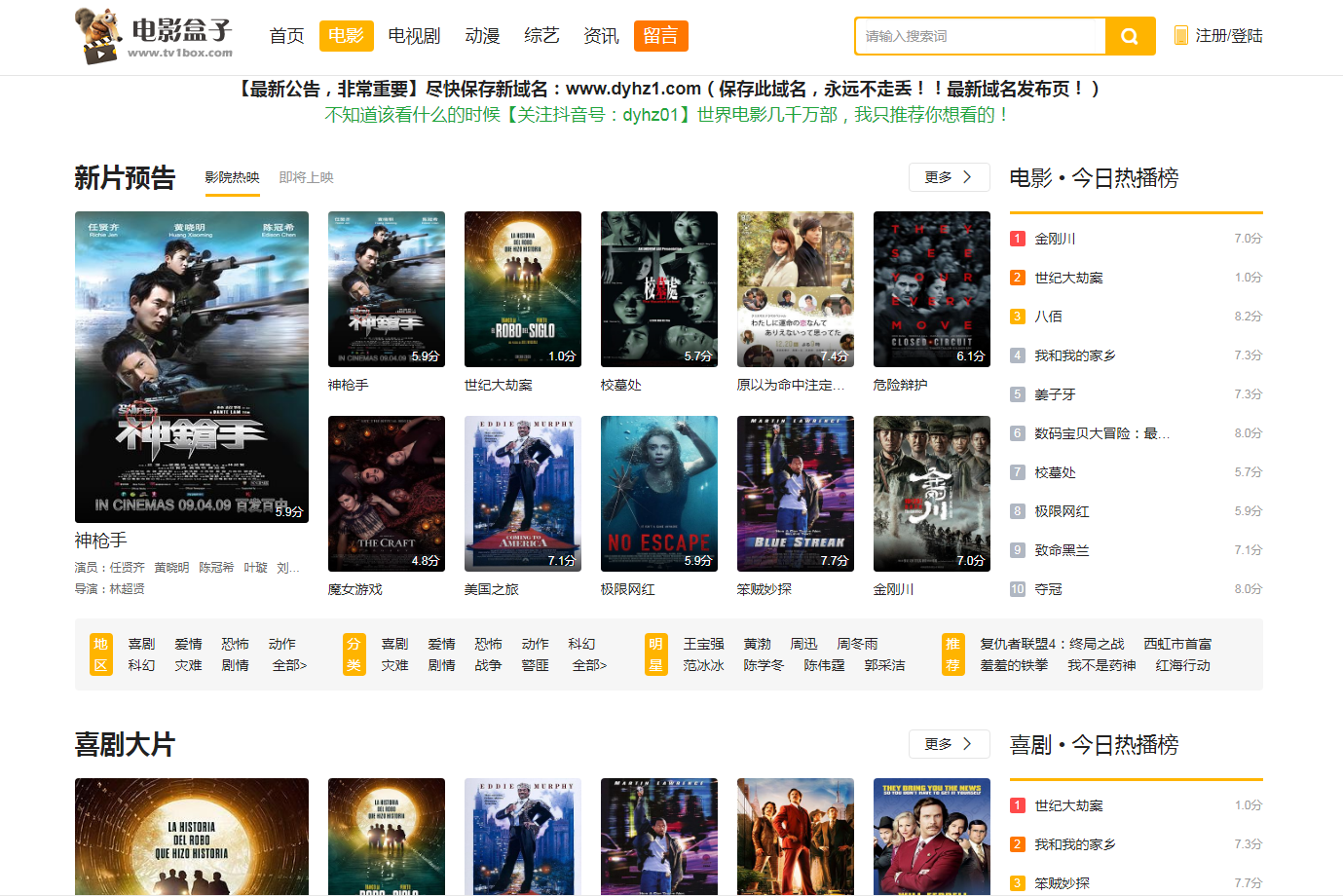Click rank 1 badge next to 金刚川

pos(1017,239)
